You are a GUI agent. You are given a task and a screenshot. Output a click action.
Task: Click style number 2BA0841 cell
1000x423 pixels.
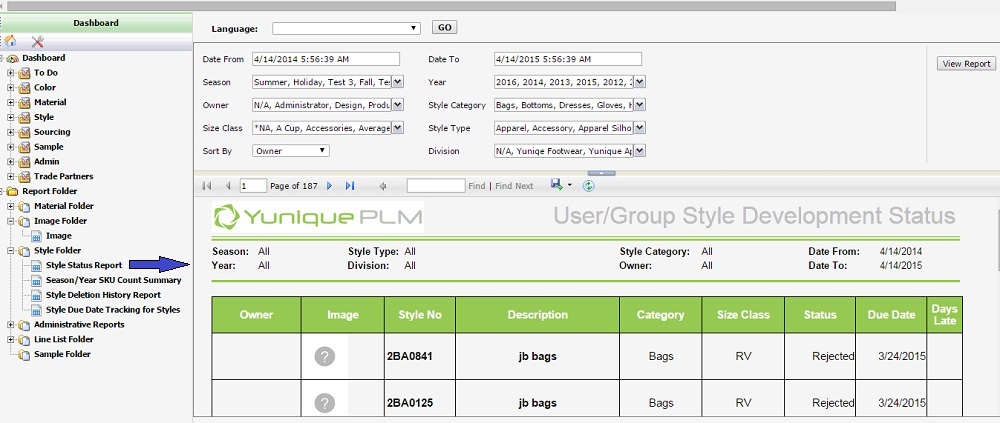click(420, 356)
